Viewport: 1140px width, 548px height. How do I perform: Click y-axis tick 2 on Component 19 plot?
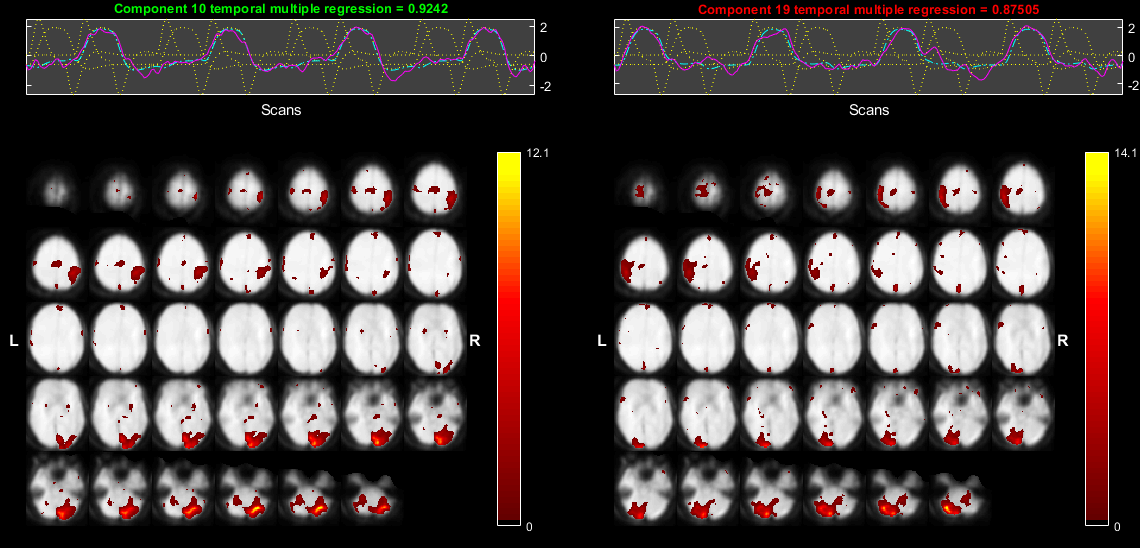click(x=1132, y=28)
